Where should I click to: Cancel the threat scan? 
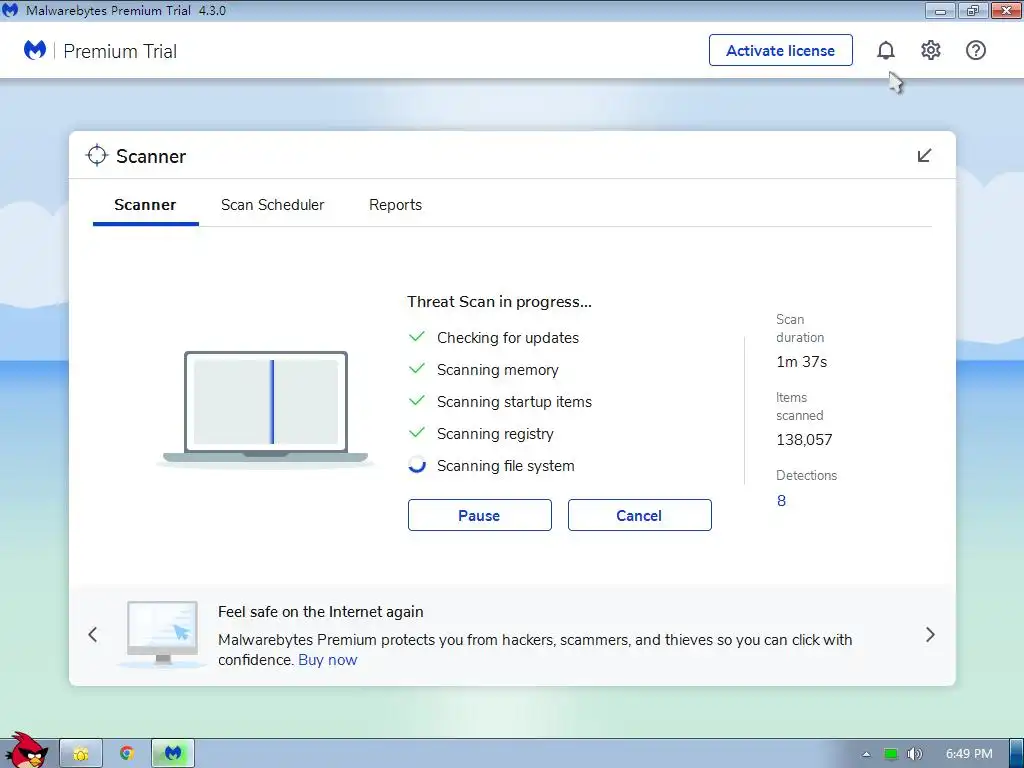point(639,515)
